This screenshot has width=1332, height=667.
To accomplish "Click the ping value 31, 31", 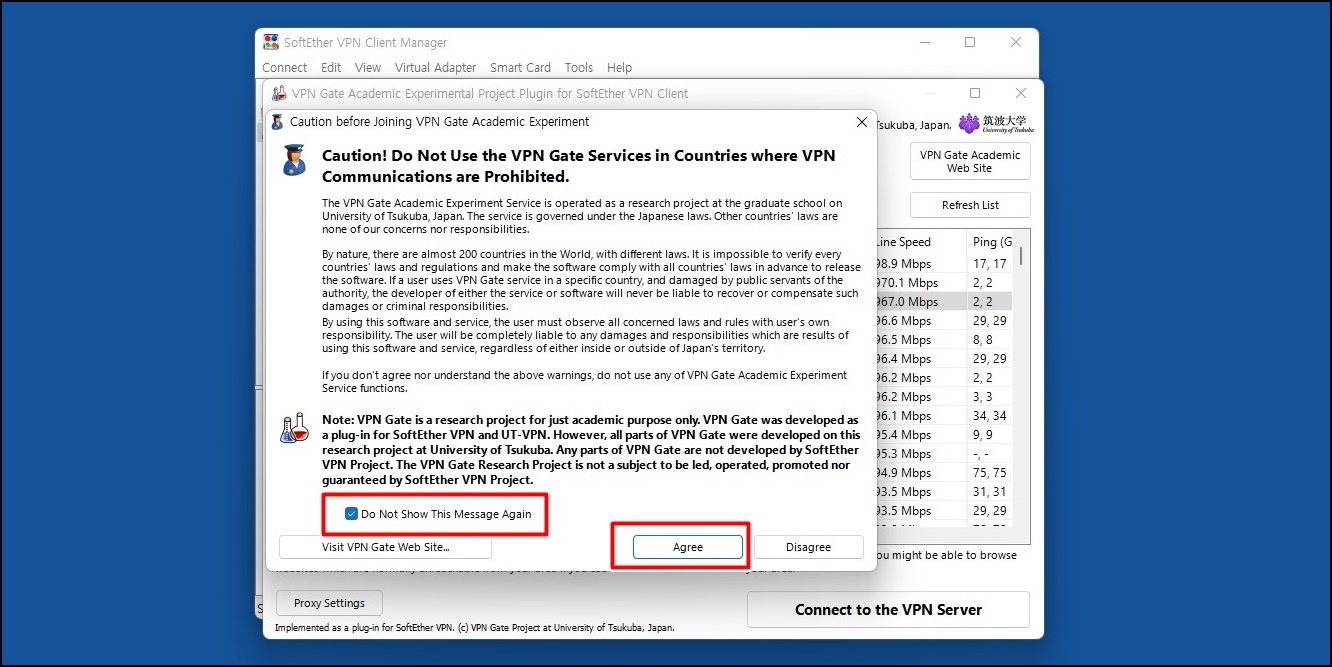I will 989,492.
